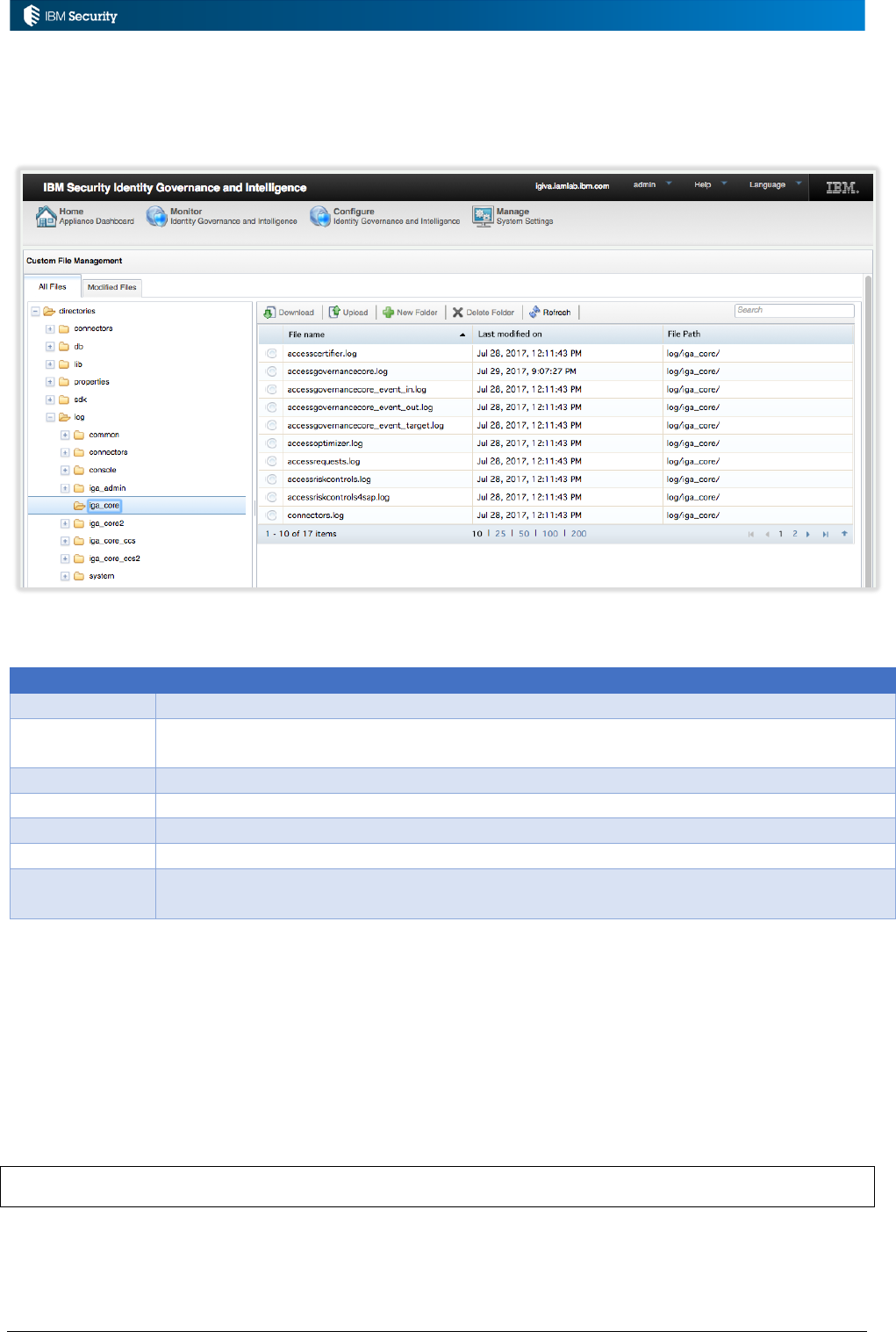This screenshot has height=1332, width=896.
Task: Click the directories root folder icon
Action: pos(49,311)
